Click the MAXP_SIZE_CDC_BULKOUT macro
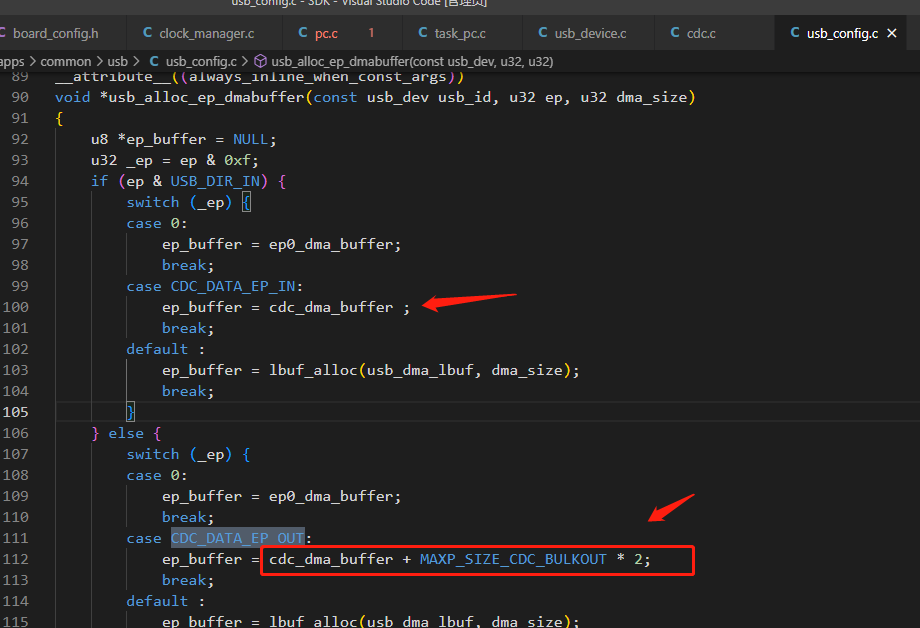 [513, 559]
